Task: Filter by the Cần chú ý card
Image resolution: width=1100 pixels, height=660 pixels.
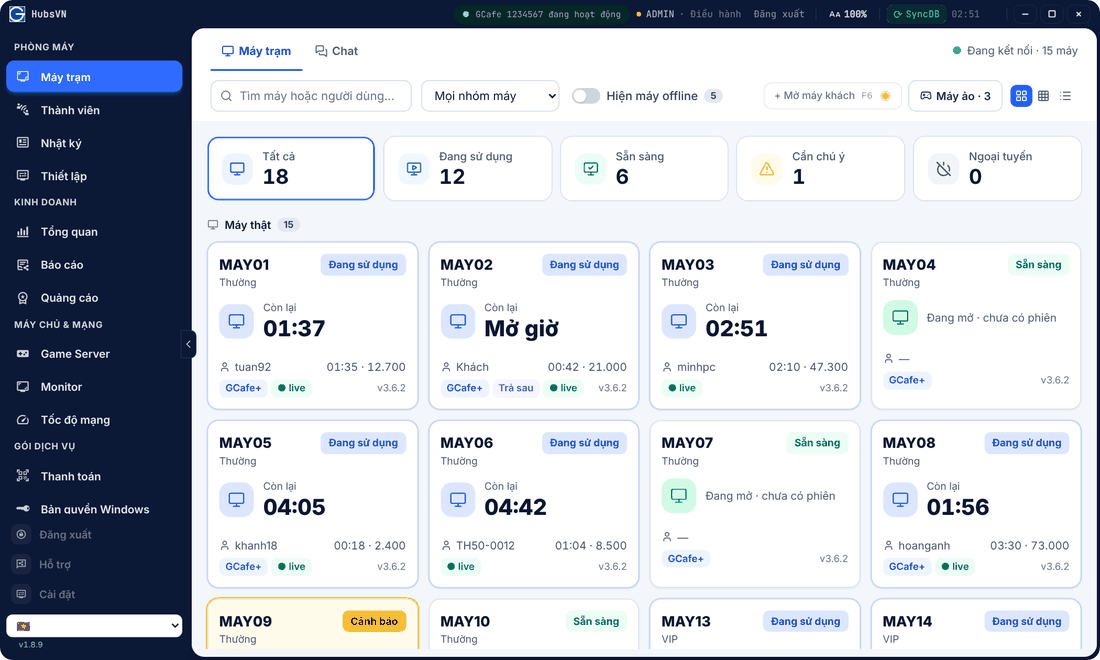Action: tap(820, 168)
